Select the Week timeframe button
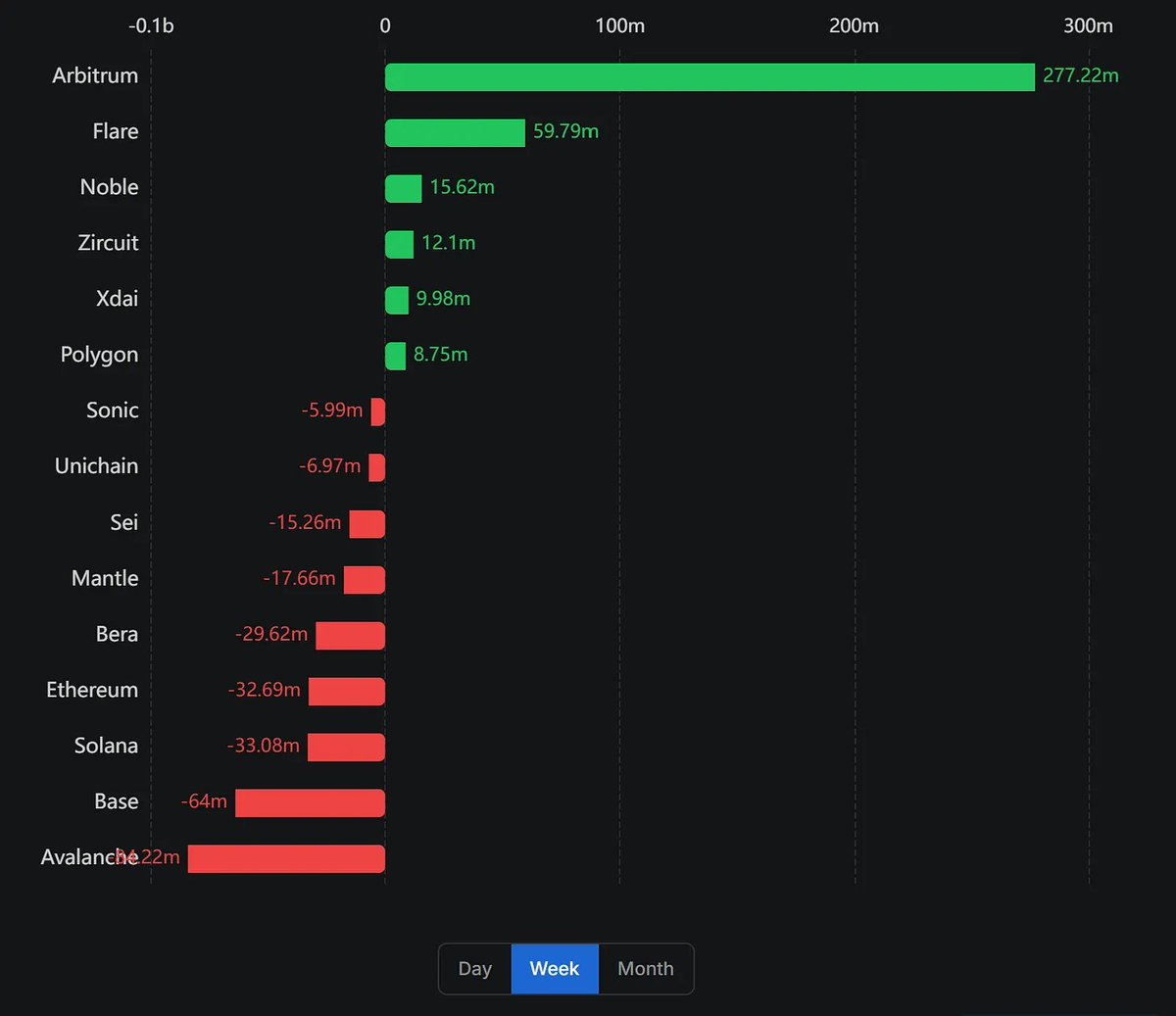1176x1016 pixels. (x=555, y=969)
